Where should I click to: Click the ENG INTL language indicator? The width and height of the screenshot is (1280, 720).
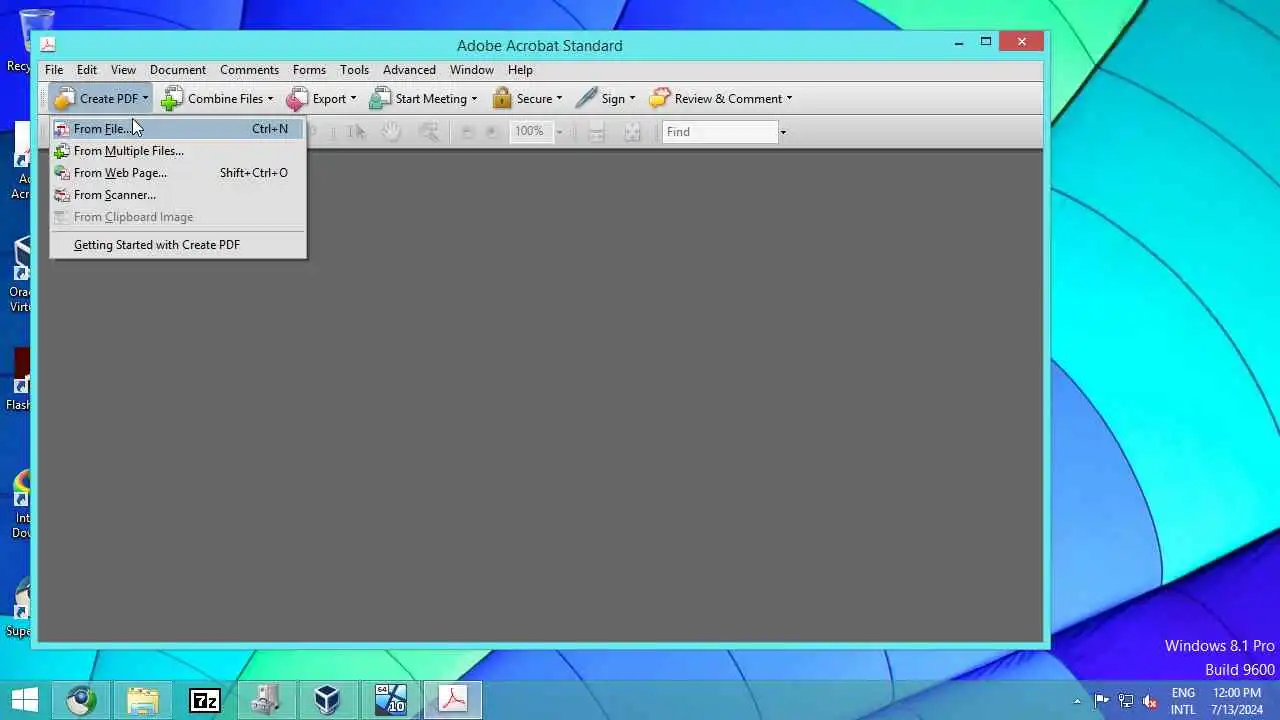[1183, 701]
